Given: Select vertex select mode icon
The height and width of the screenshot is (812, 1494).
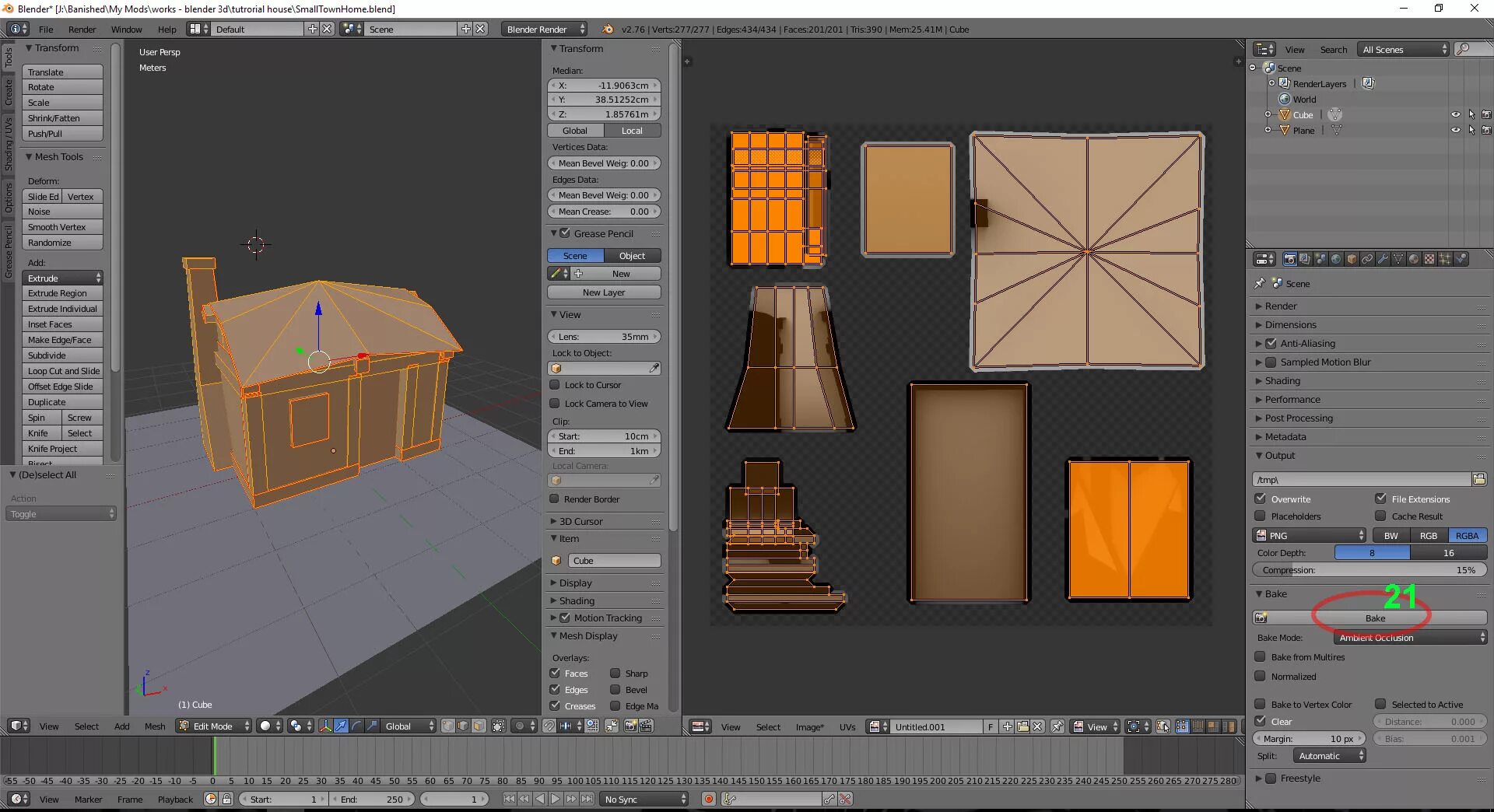Looking at the screenshot, I should click(x=448, y=726).
